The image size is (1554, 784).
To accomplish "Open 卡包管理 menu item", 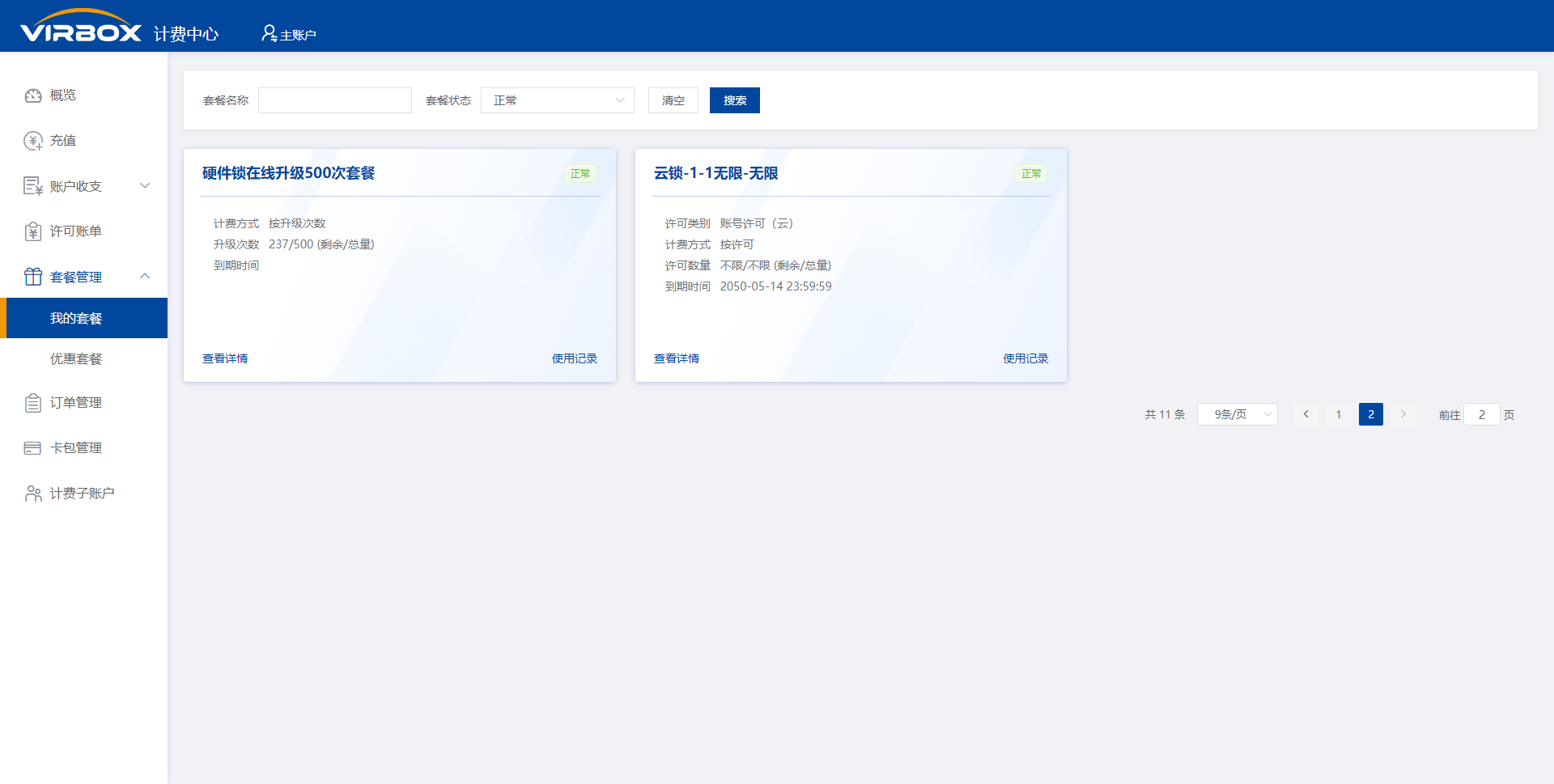I will 84,448.
